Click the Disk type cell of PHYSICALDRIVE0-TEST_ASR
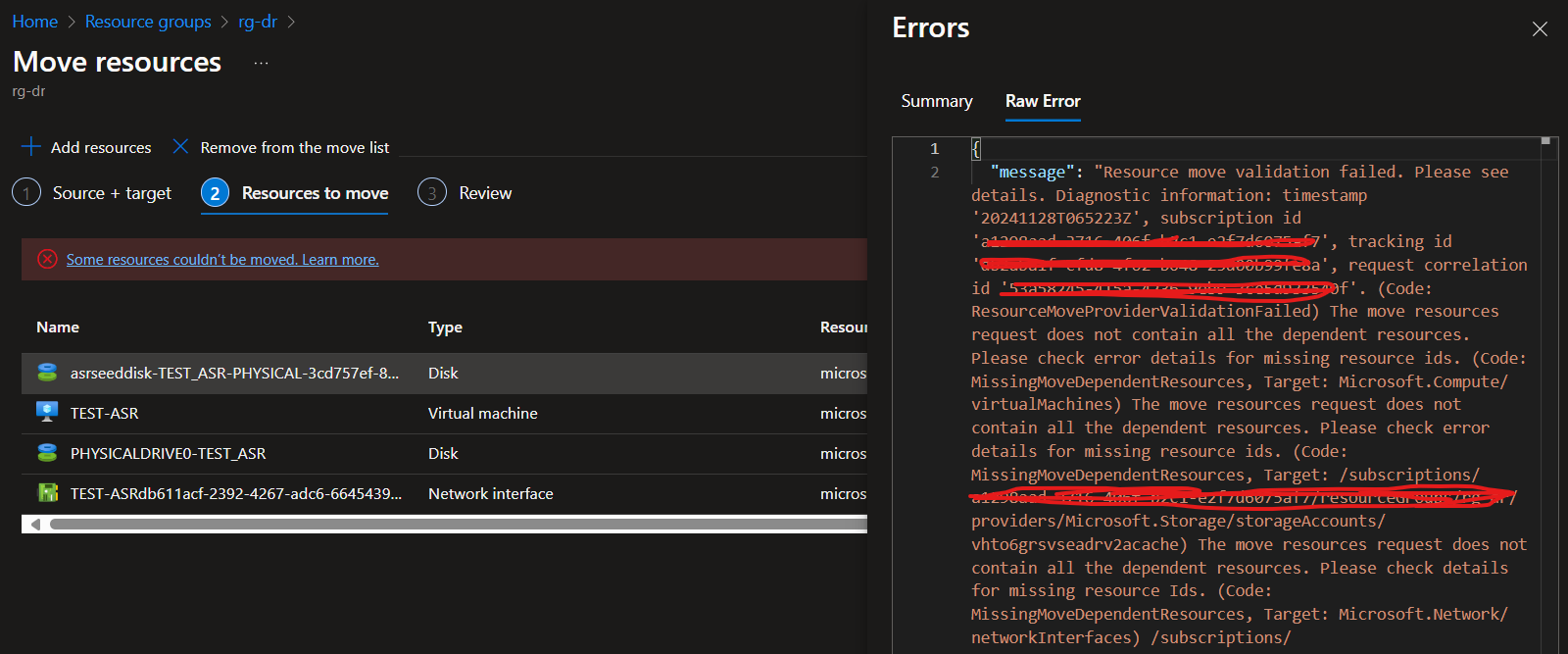The image size is (1568, 654). (x=443, y=453)
